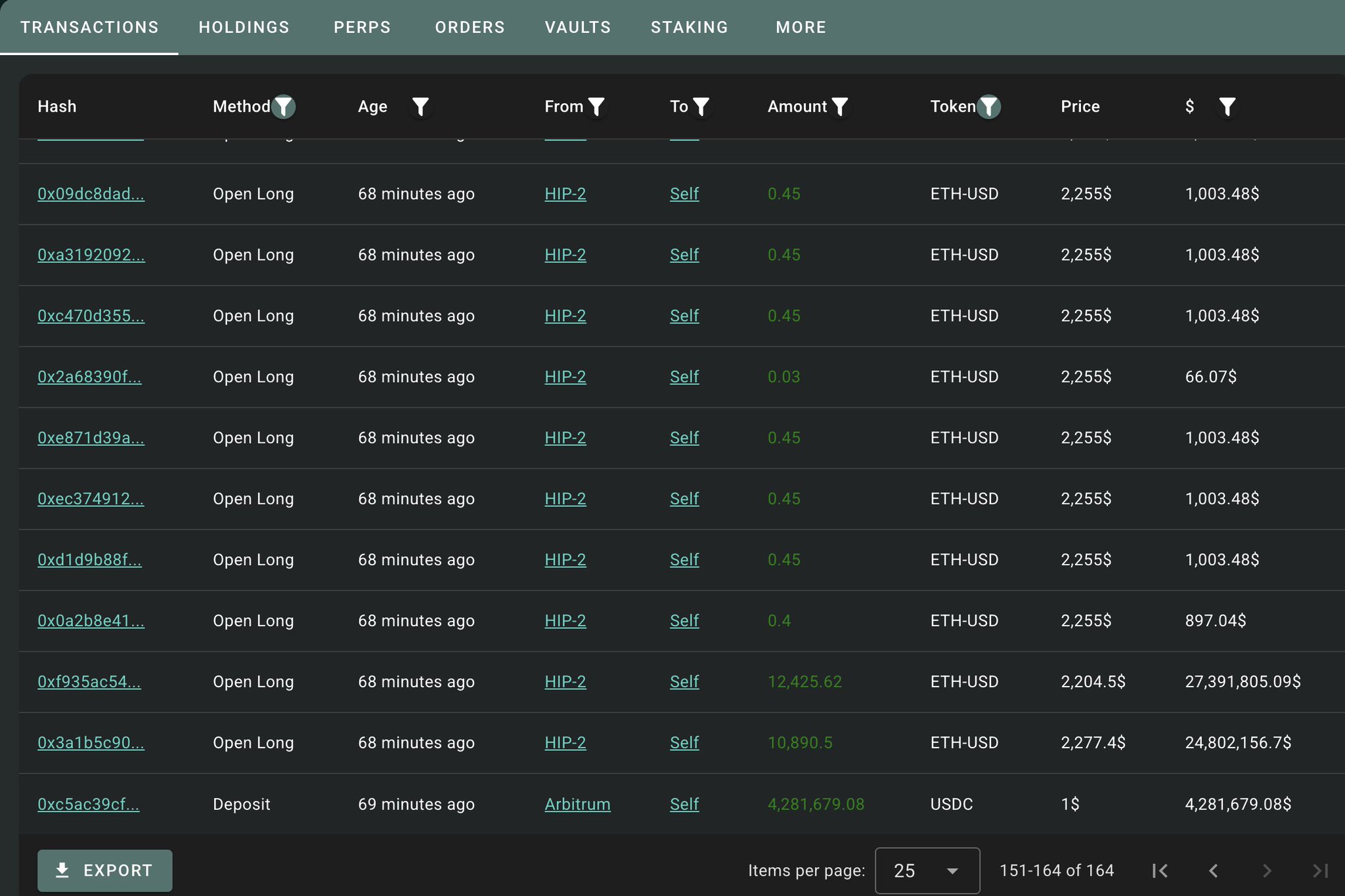Click Self link in 0xc5ac39cf Deposit row
The image size is (1345, 896).
684,804
